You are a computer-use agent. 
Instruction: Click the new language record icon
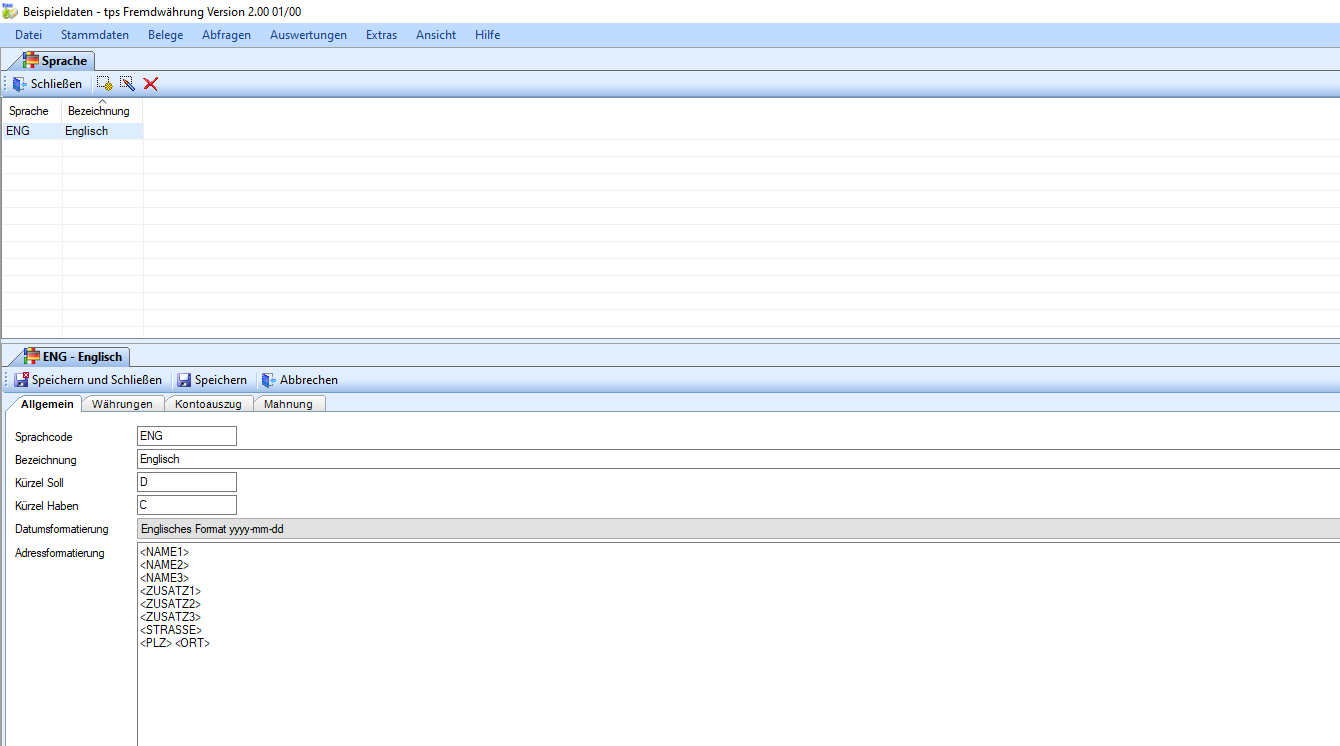click(104, 84)
